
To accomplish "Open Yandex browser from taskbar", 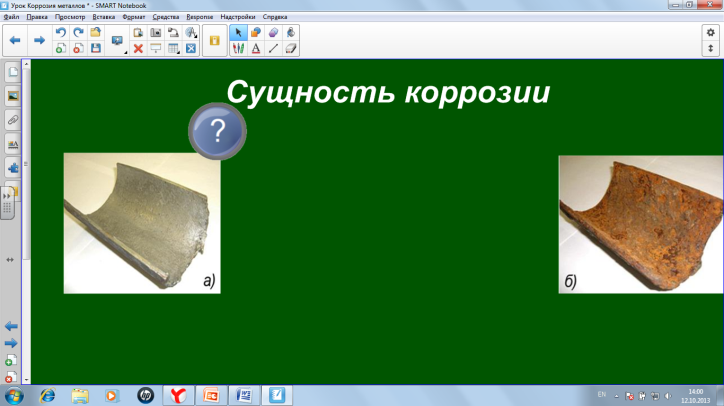I will [178, 396].
